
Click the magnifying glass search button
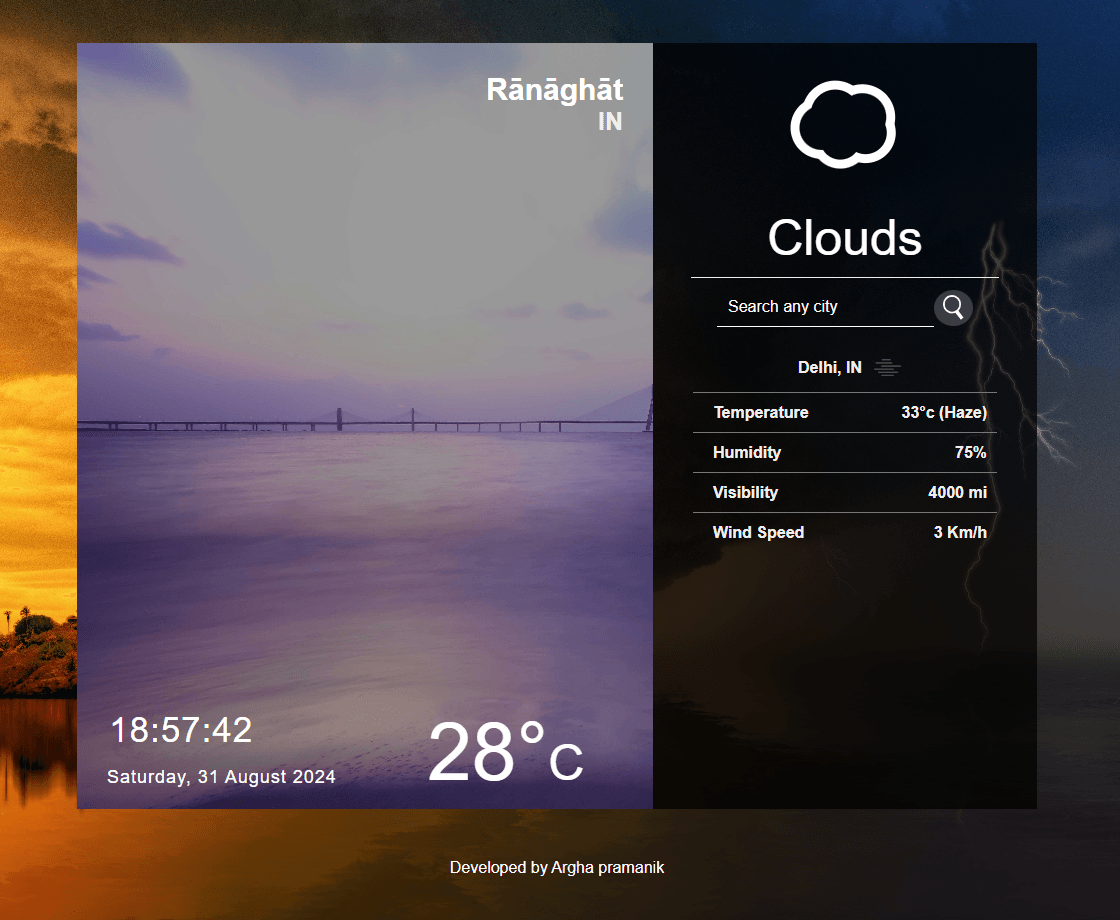pos(953,308)
